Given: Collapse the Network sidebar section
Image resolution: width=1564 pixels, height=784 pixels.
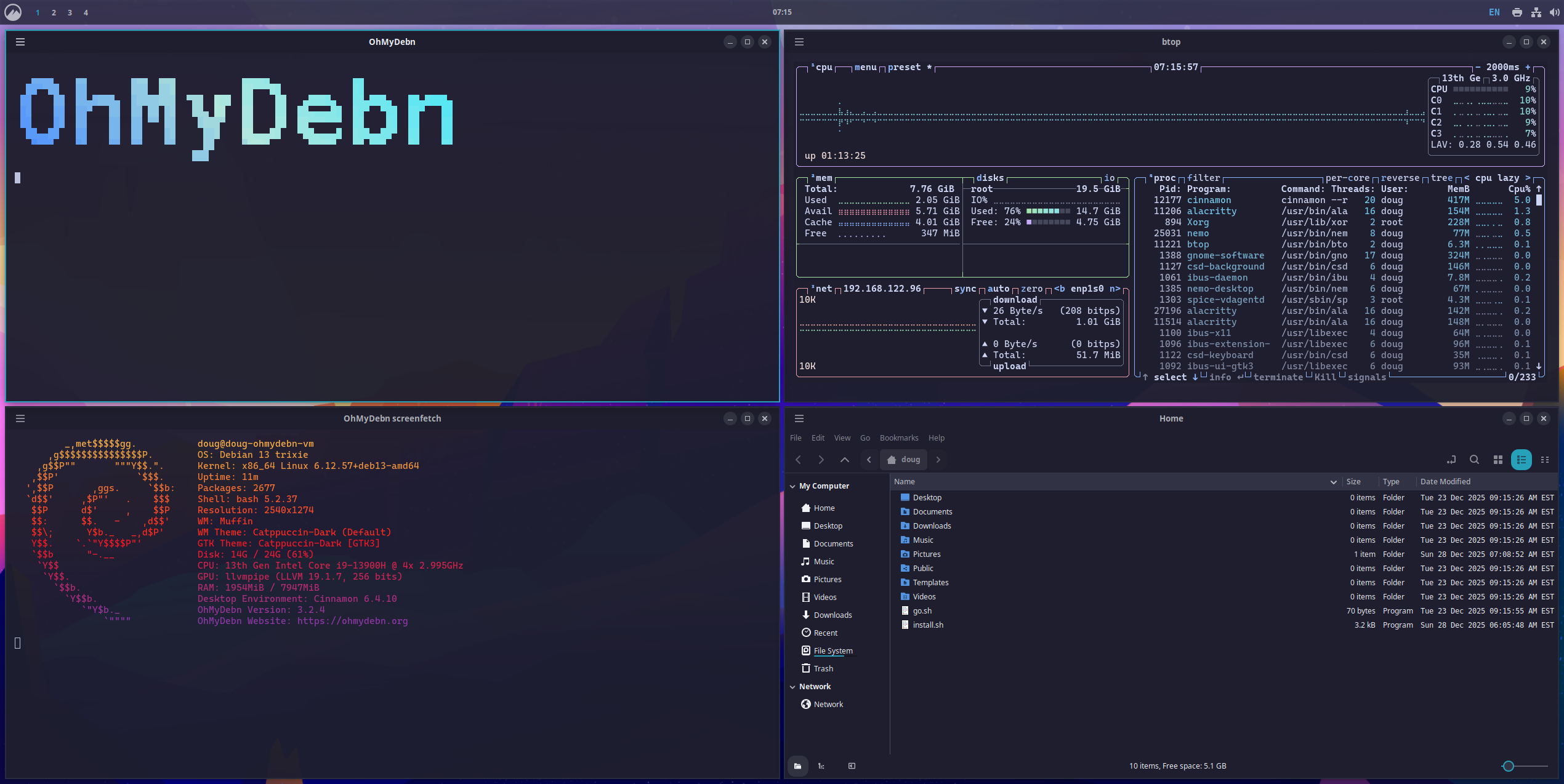Looking at the screenshot, I should (792, 687).
